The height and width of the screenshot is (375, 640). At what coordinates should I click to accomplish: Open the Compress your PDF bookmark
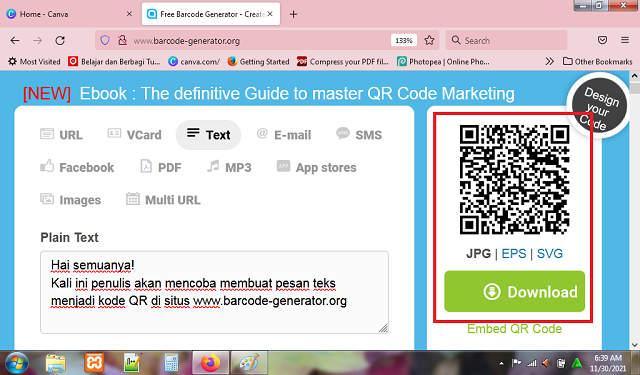343,62
